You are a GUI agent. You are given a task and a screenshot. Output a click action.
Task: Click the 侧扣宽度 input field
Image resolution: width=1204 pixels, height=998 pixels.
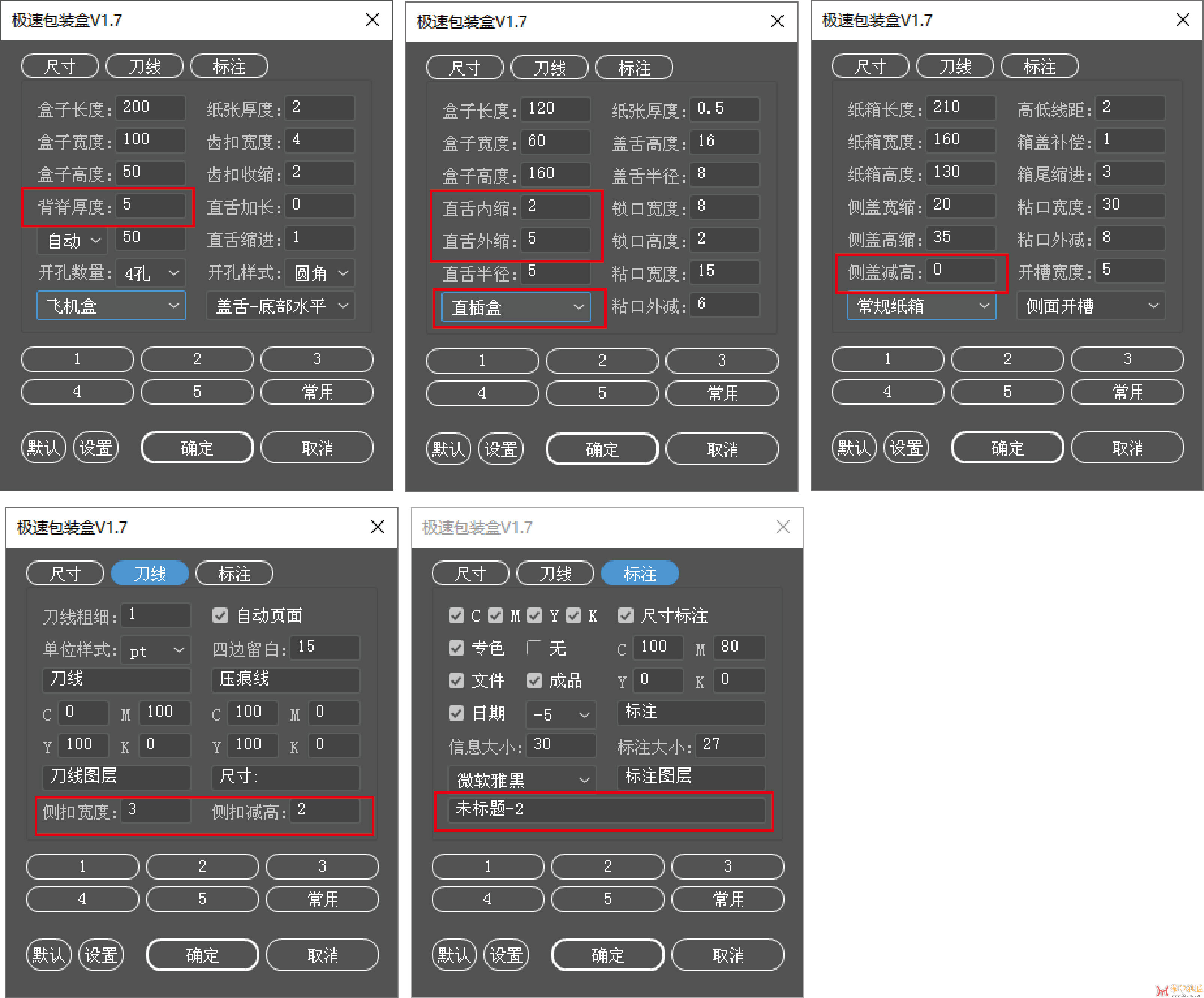click(x=156, y=810)
